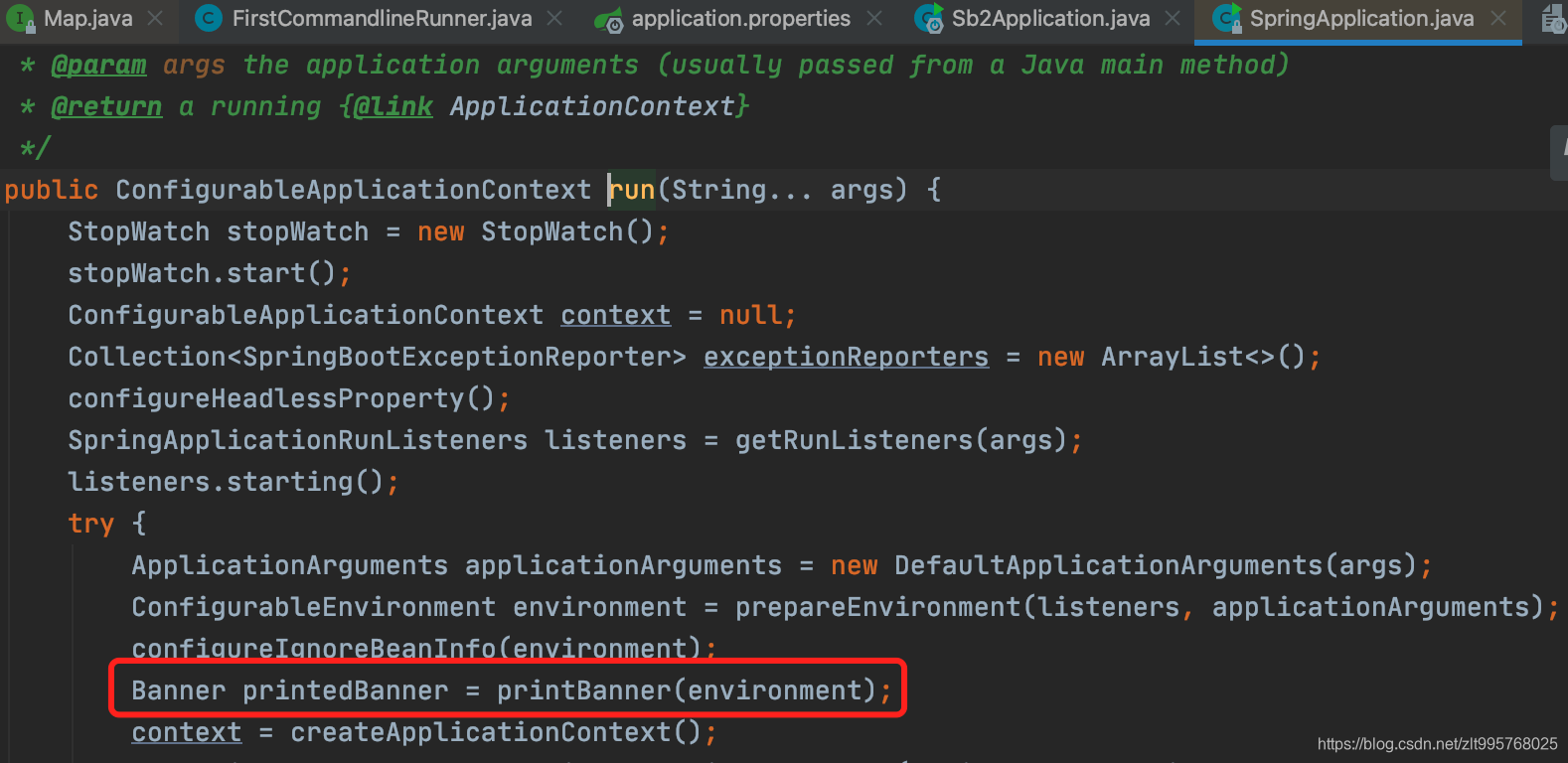Open the Sb2Application.java tab
Screen dimensions: 1568x763
[1050, 18]
